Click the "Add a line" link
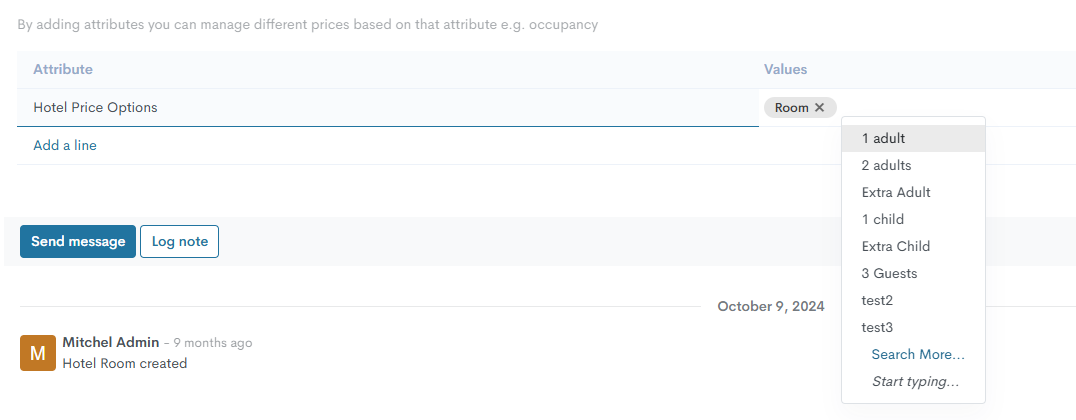This screenshot has height=420, width=1076. pyautogui.click(x=65, y=146)
